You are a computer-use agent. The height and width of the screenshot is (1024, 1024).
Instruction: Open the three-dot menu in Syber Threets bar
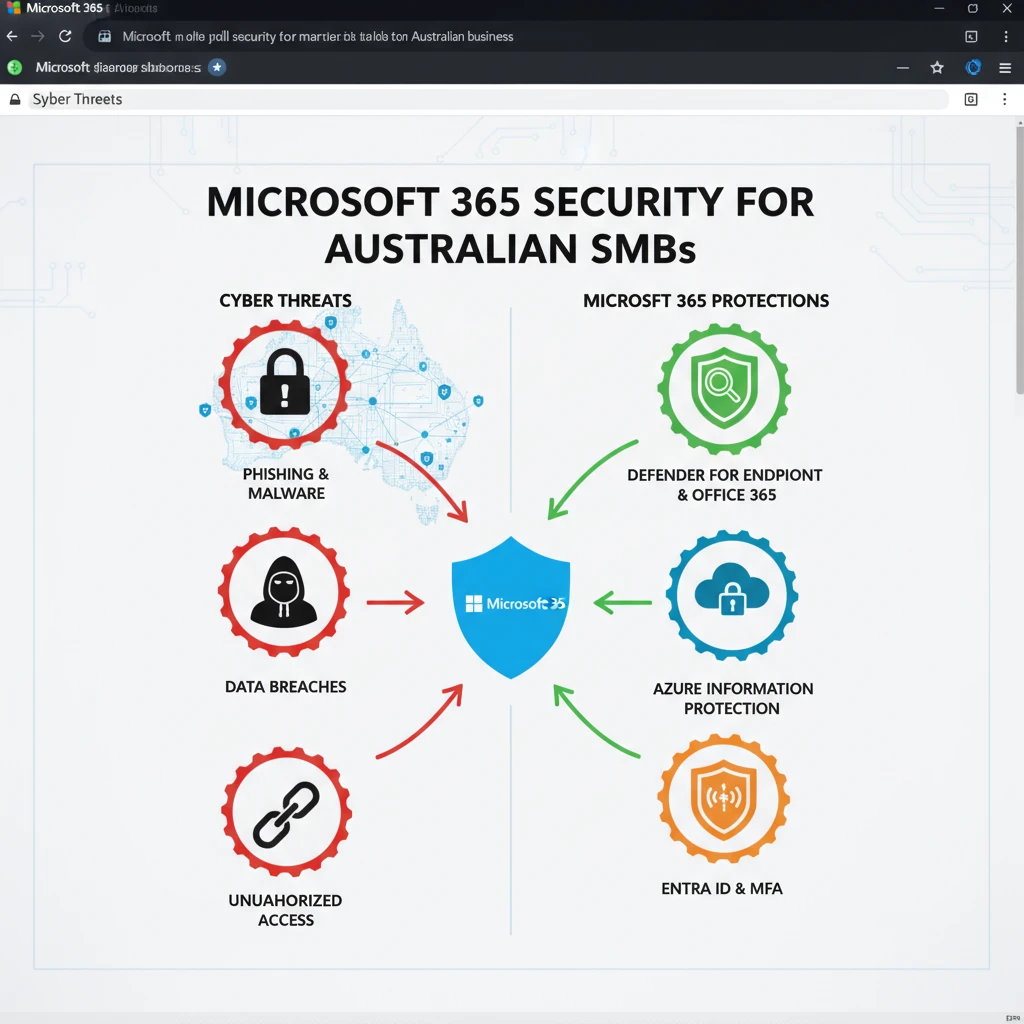coord(1004,99)
